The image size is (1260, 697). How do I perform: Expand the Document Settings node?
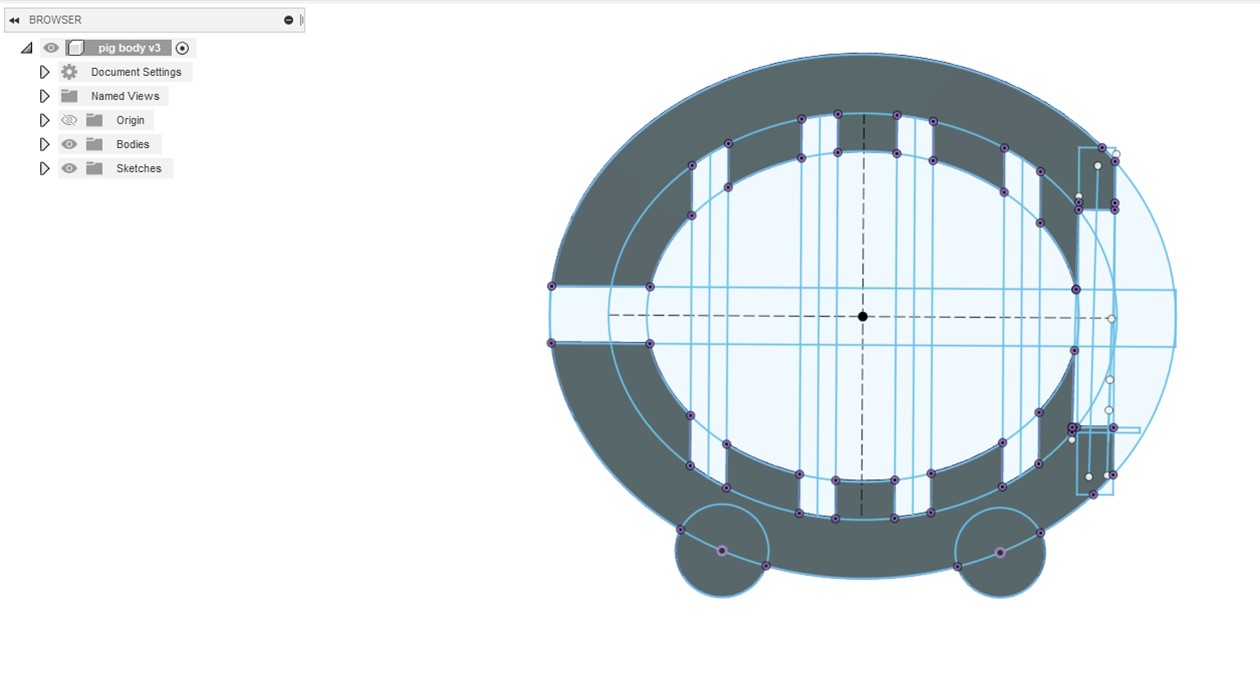click(44, 72)
